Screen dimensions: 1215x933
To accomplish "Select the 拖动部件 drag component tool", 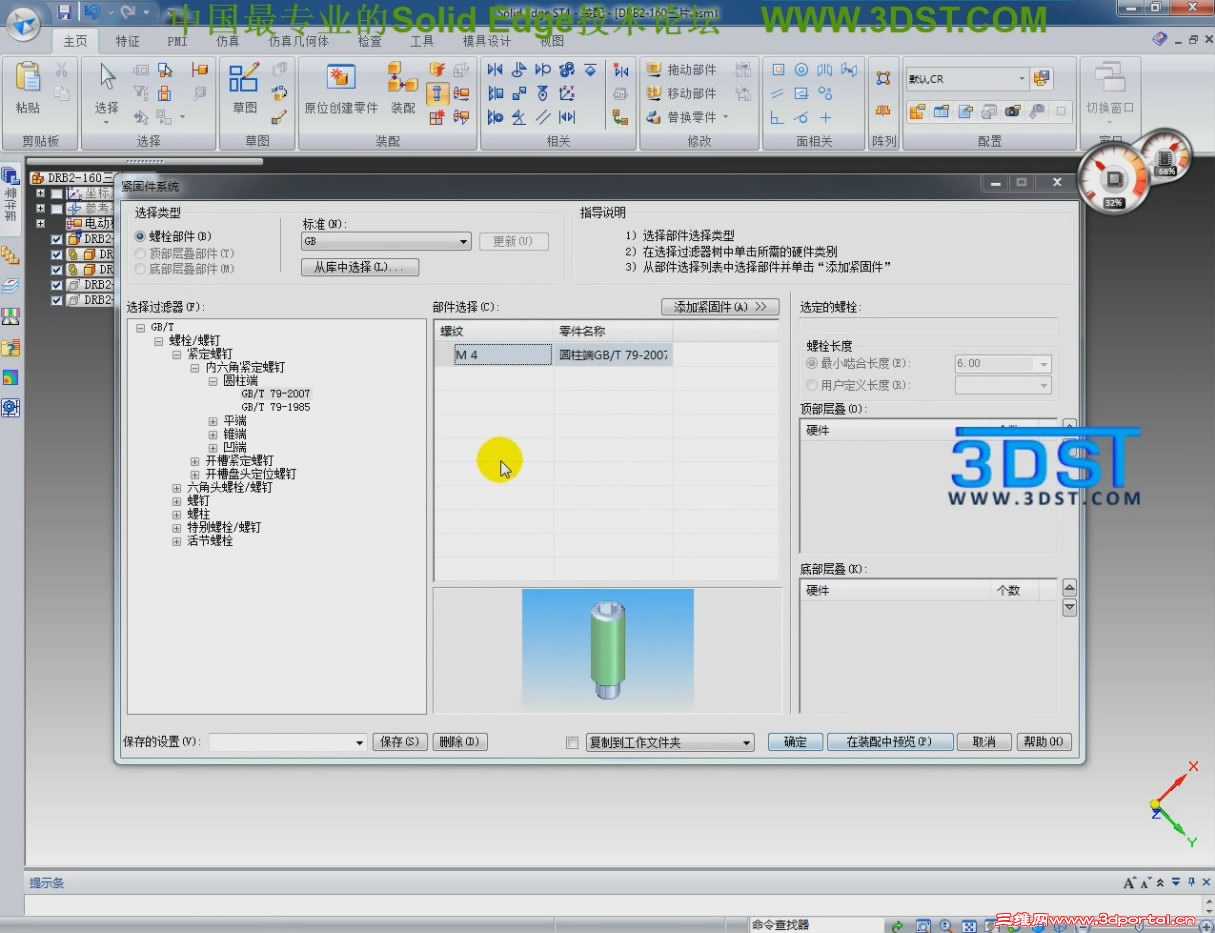I will coord(682,70).
